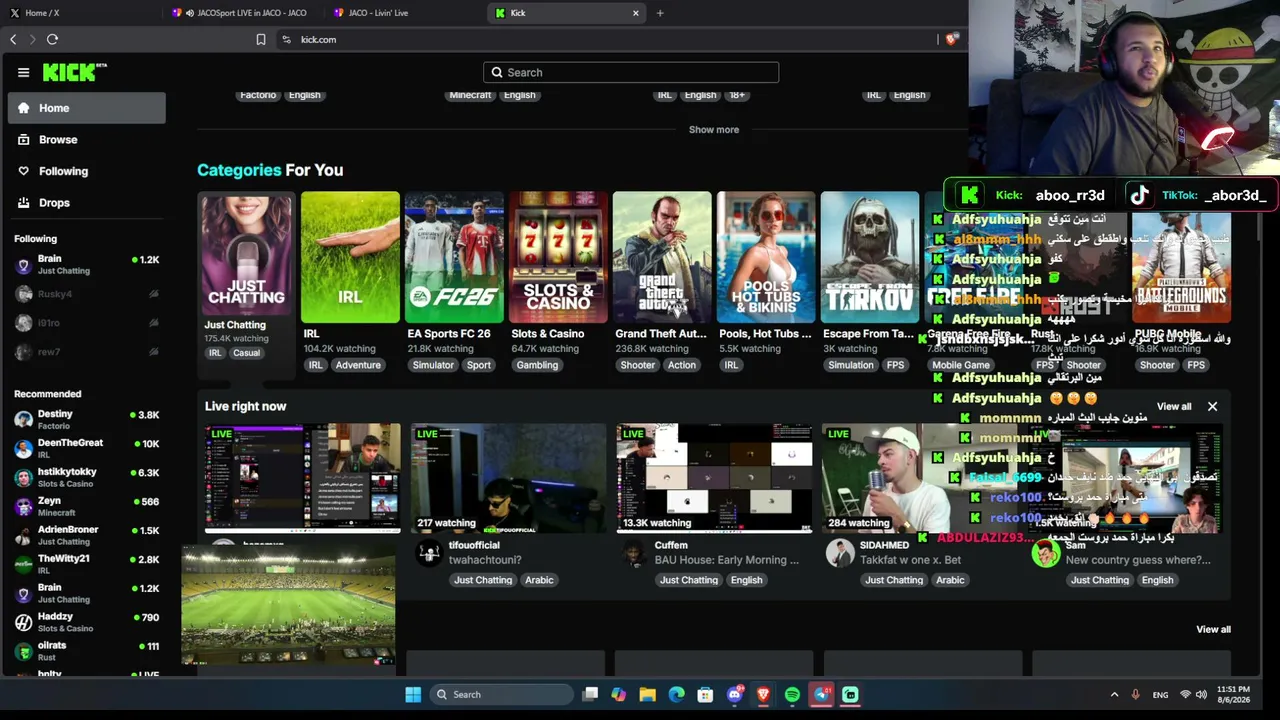Screen dimensions: 1280x720
Task: Open Discord from the taskbar
Action: pyautogui.click(x=735, y=694)
